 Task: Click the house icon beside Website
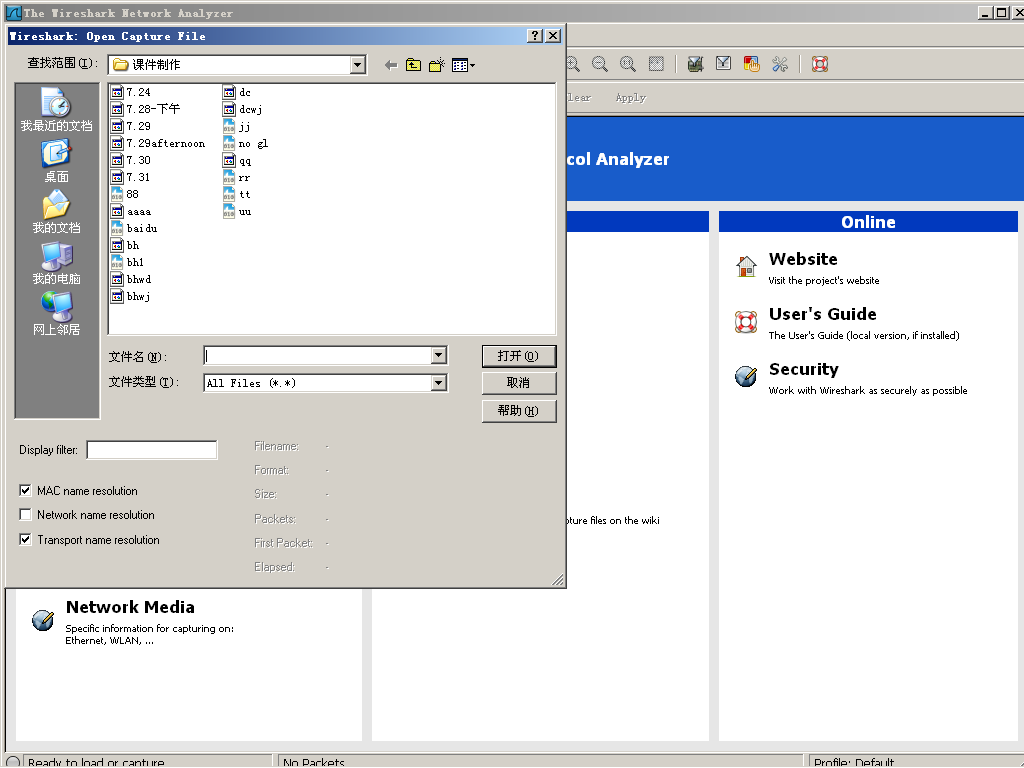click(x=746, y=266)
